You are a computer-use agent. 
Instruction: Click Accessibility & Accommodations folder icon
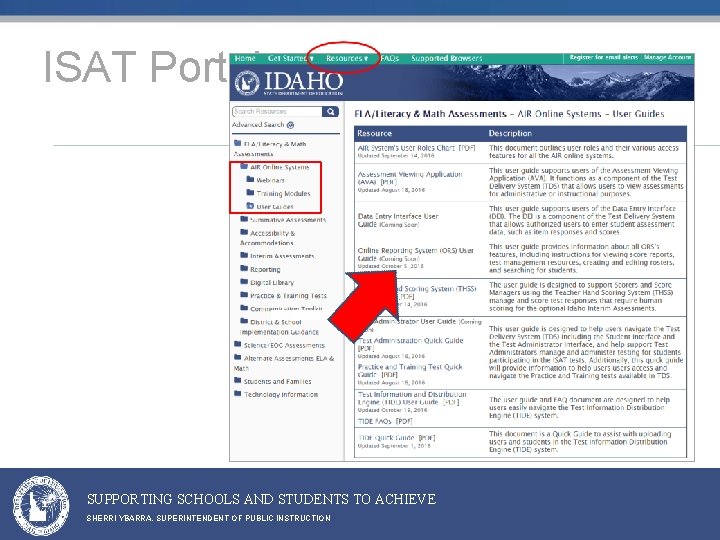244,232
